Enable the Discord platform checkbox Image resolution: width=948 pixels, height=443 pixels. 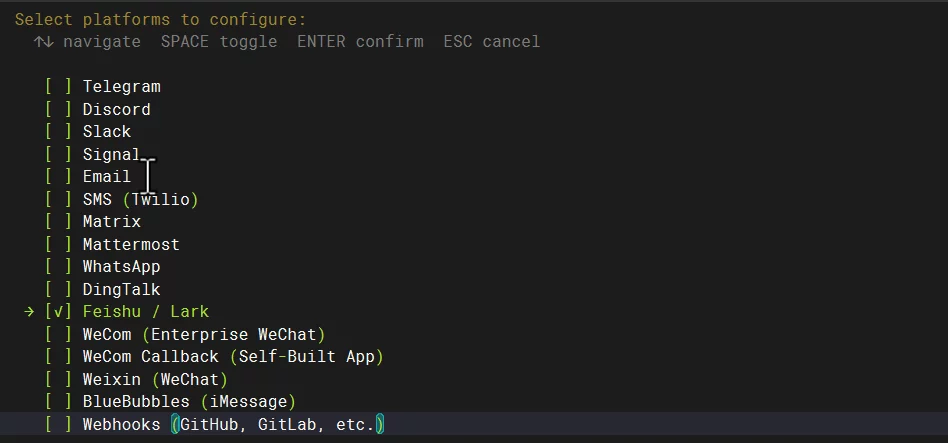(x=58, y=109)
